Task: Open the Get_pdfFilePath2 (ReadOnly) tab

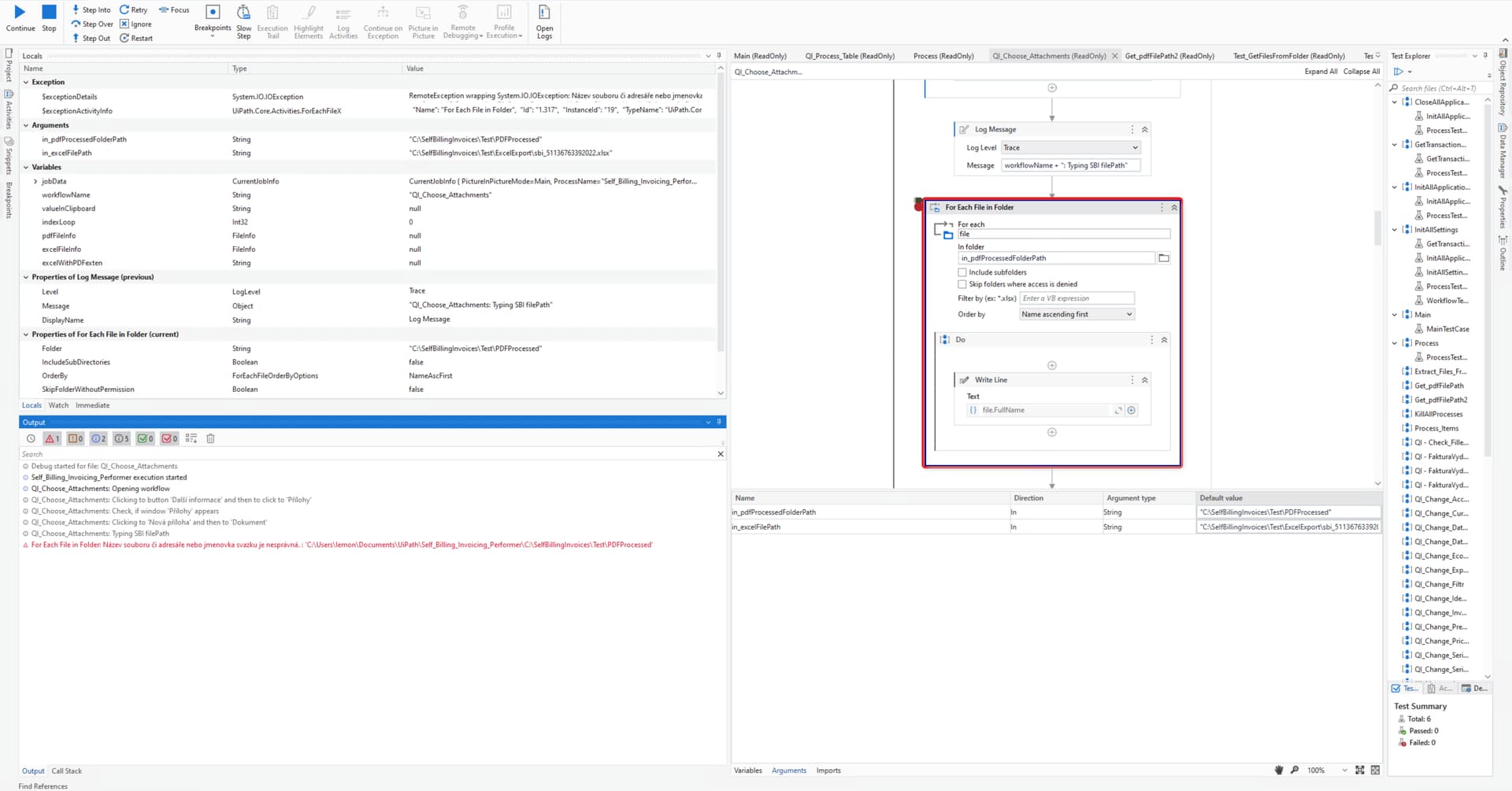Action: [x=1169, y=56]
